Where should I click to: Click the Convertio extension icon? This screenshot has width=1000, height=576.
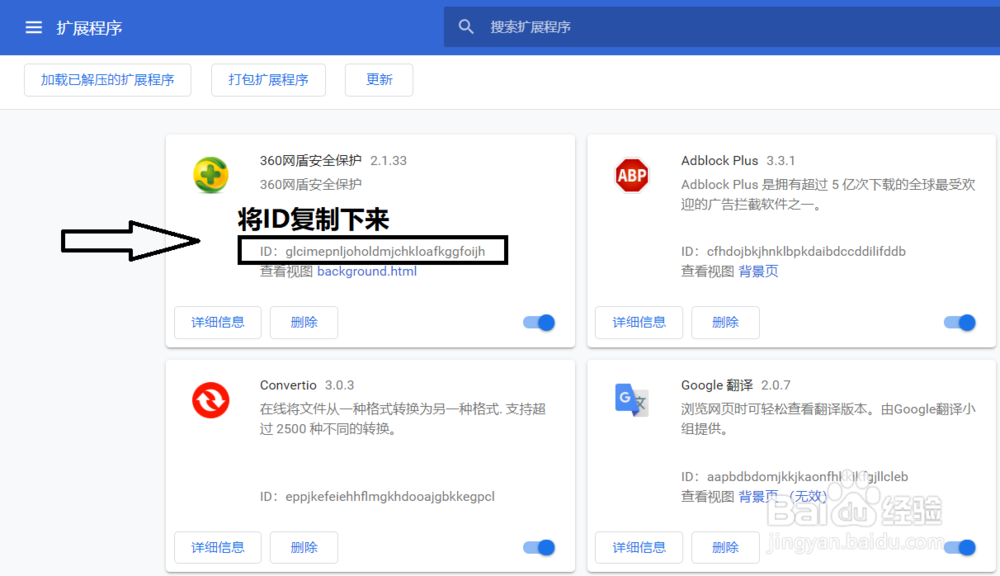point(211,400)
